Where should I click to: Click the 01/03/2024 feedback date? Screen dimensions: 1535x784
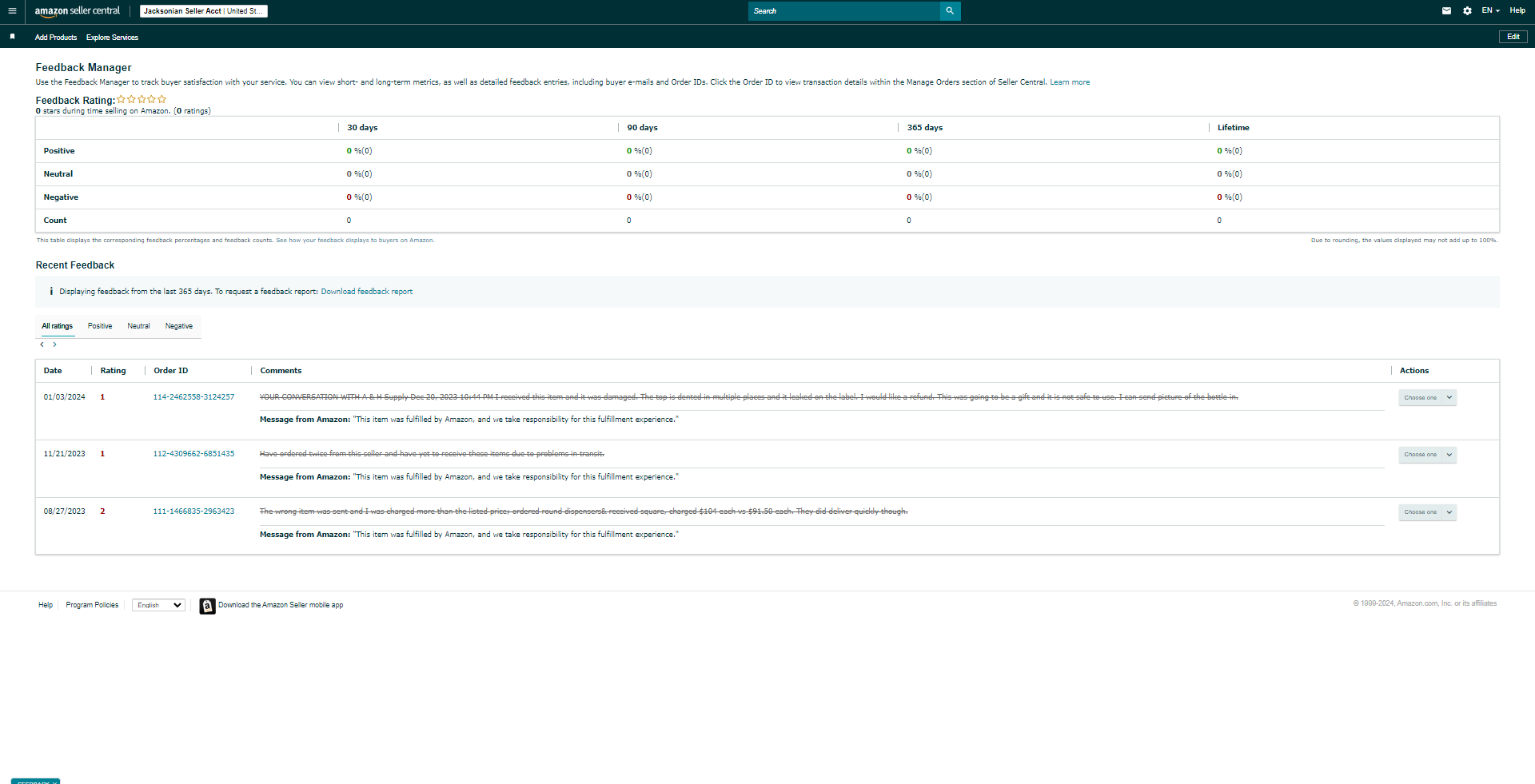click(x=64, y=397)
